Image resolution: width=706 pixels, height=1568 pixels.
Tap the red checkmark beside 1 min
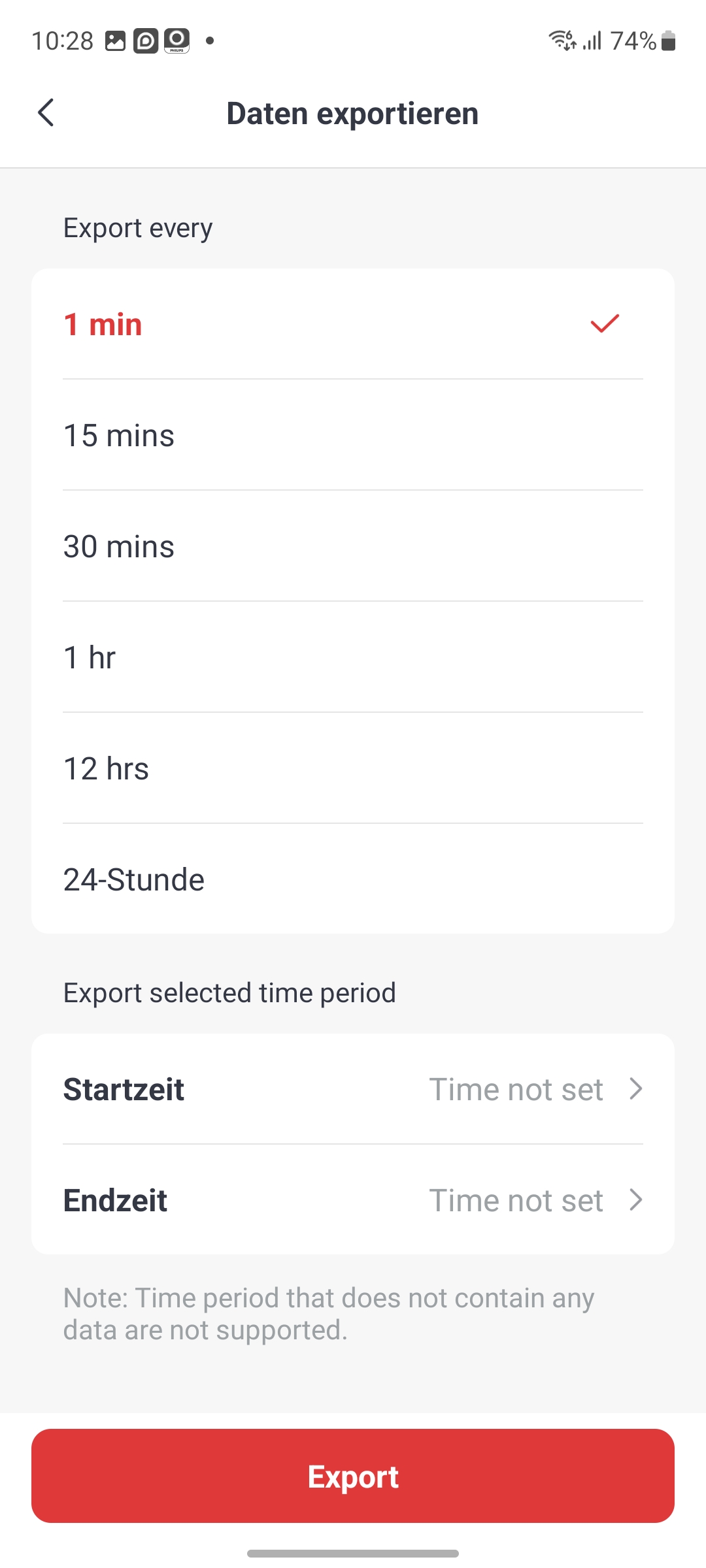click(605, 323)
